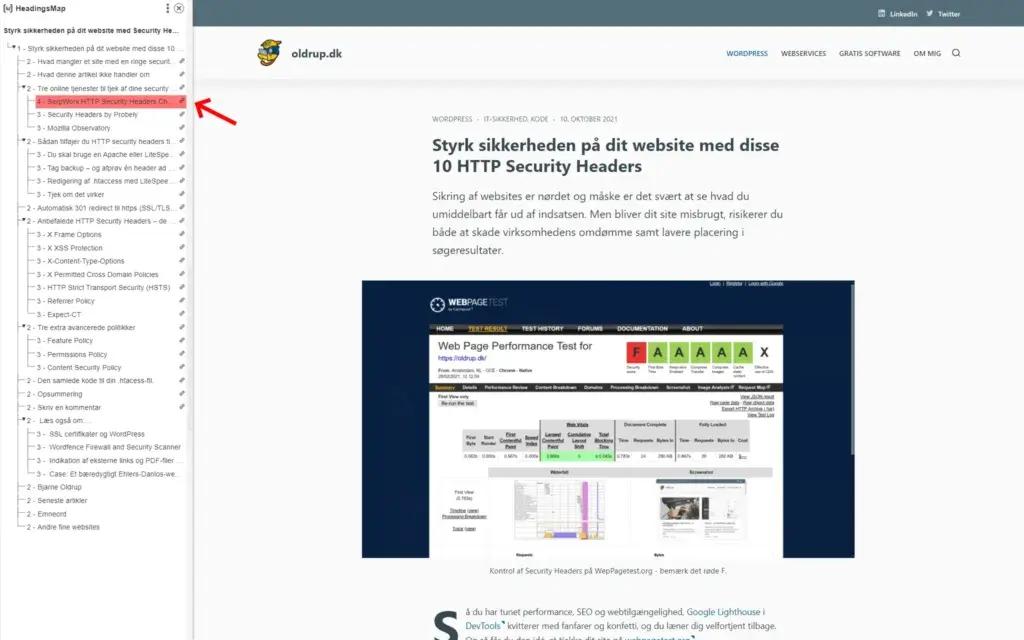The width and height of the screenshot is (1024, 640).
Task: Click anchor icon for X Frame Options
Action: (182, 234)
